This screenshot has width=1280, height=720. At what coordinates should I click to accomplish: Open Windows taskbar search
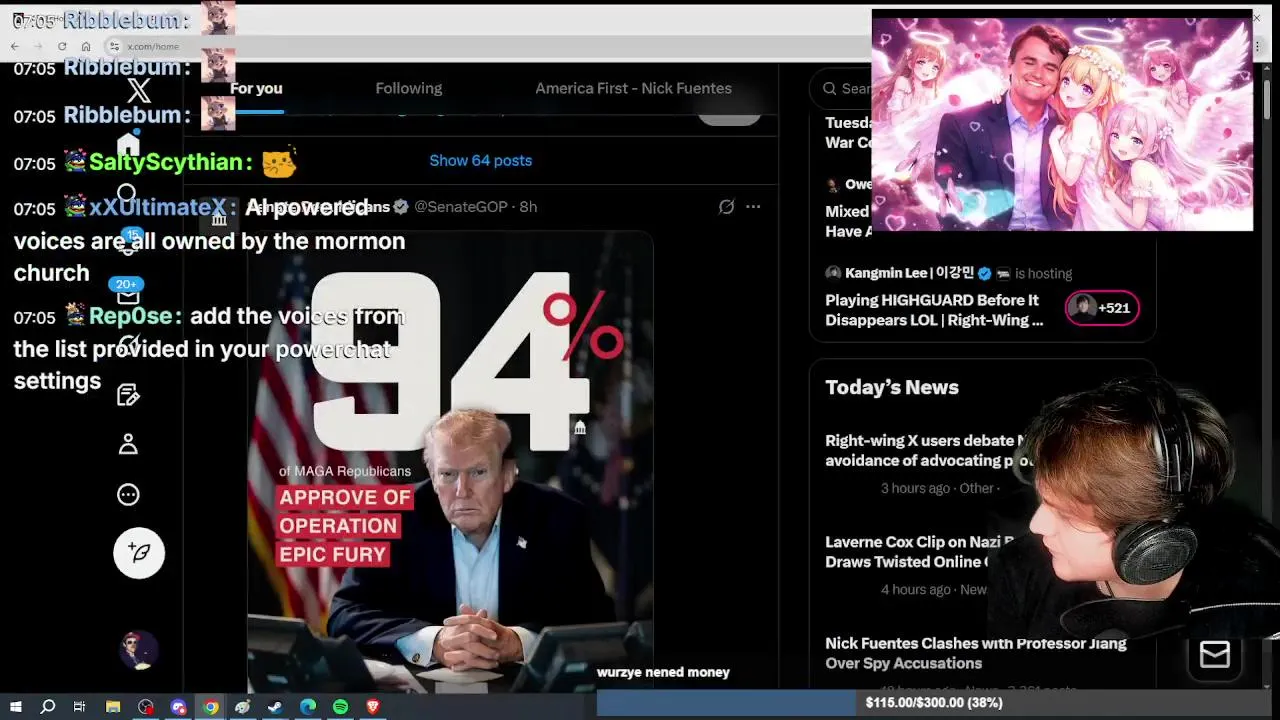coord(47,707)
